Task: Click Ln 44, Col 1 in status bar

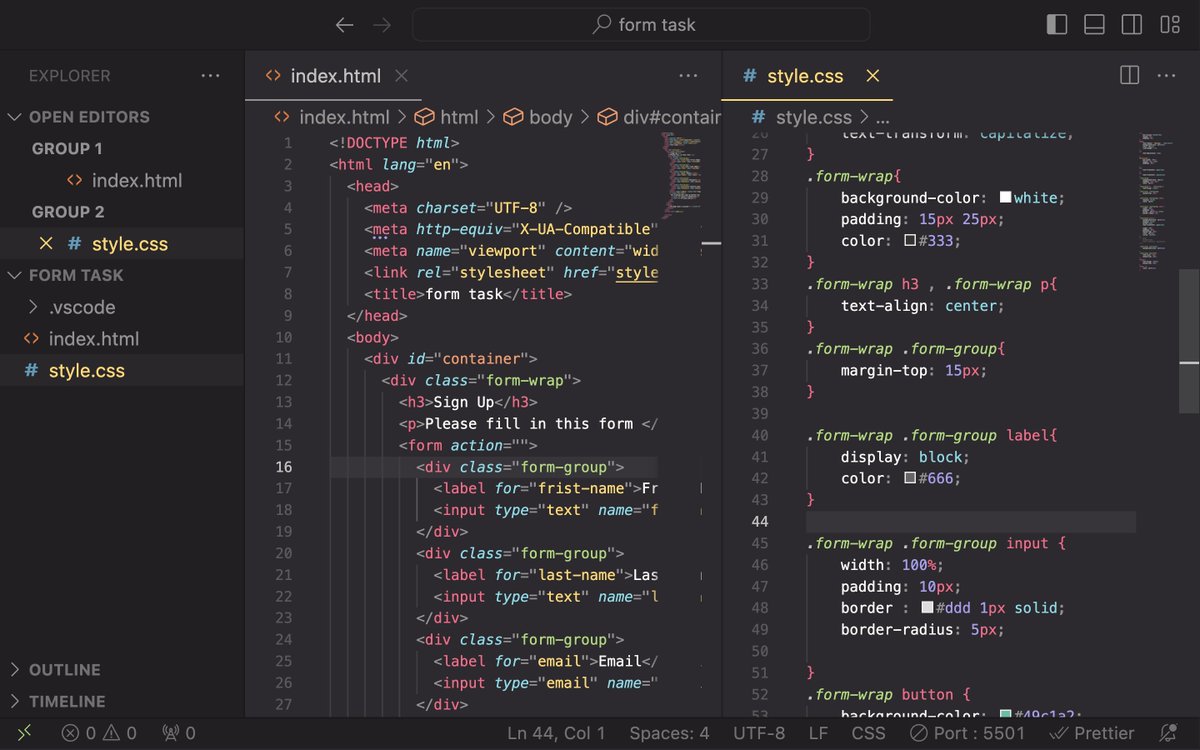Action: pos(556,733)
